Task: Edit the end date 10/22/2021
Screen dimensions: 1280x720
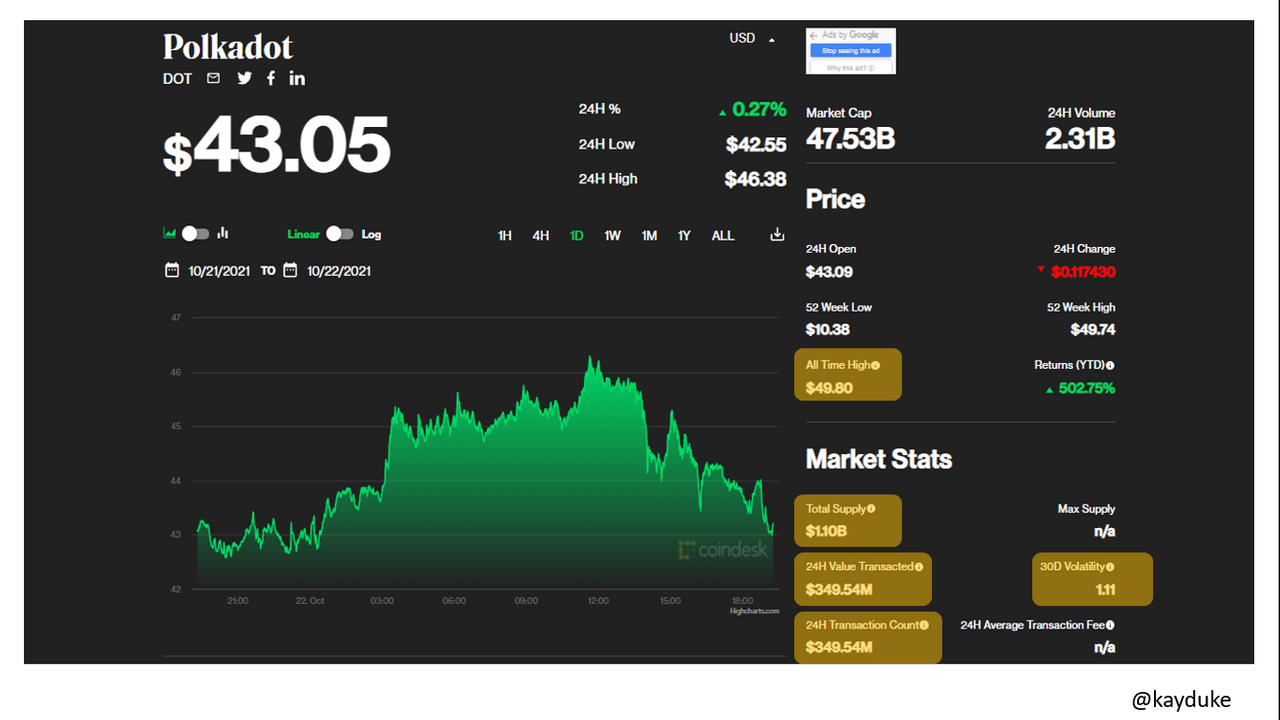Action: click(x=339, y=270)
